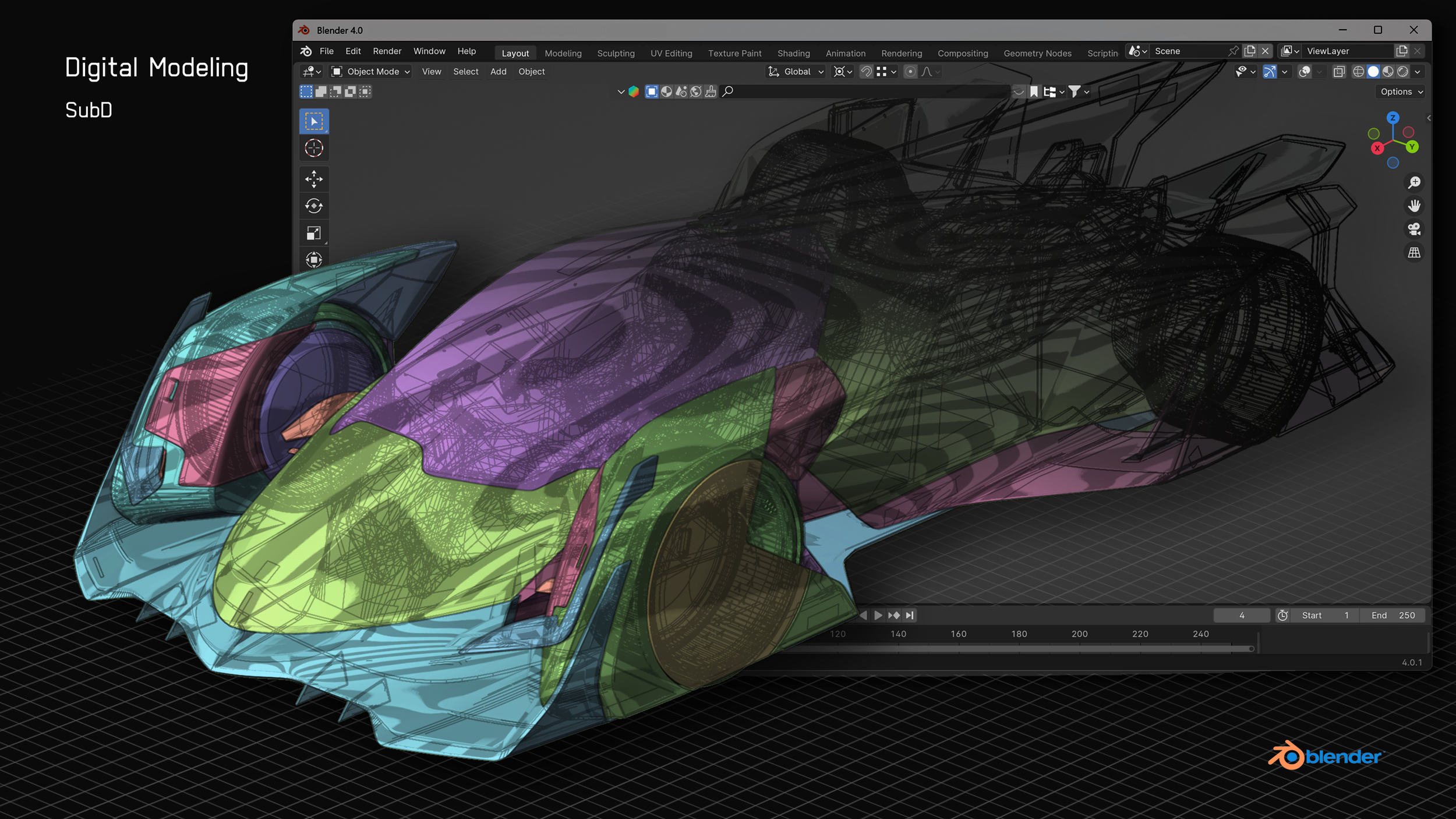
Task: Pin the Scene with the pin icon
Action: [x=1234, y=51]
